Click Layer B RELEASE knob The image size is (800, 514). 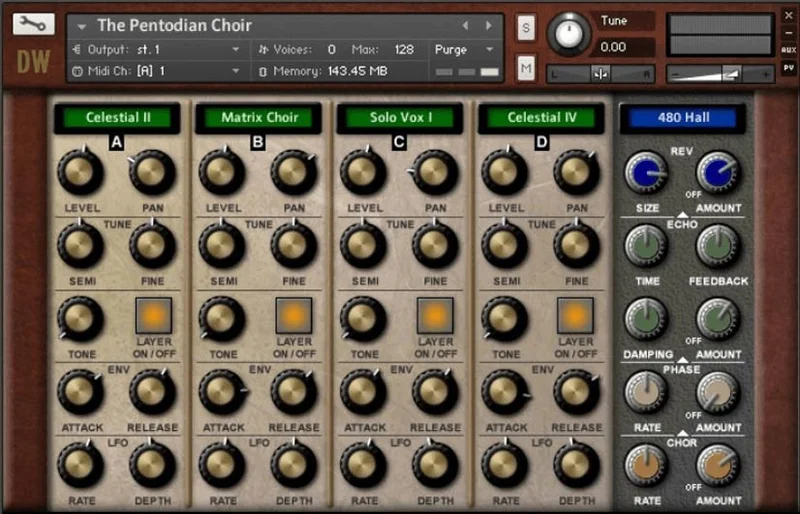pyautogui.click(x=293, y=391)
